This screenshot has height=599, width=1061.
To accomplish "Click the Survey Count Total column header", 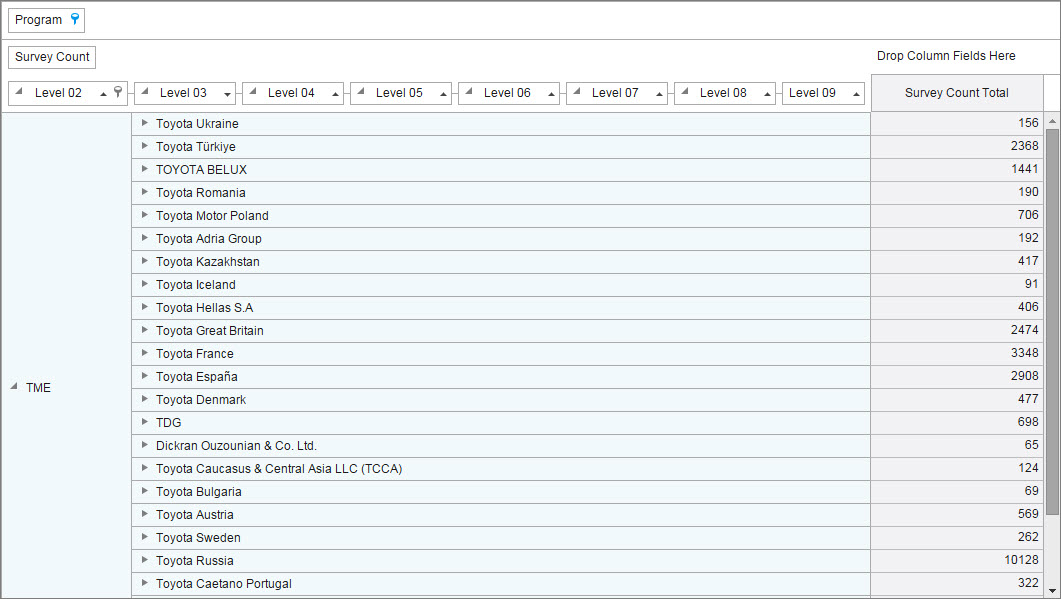I will point(957,93).
